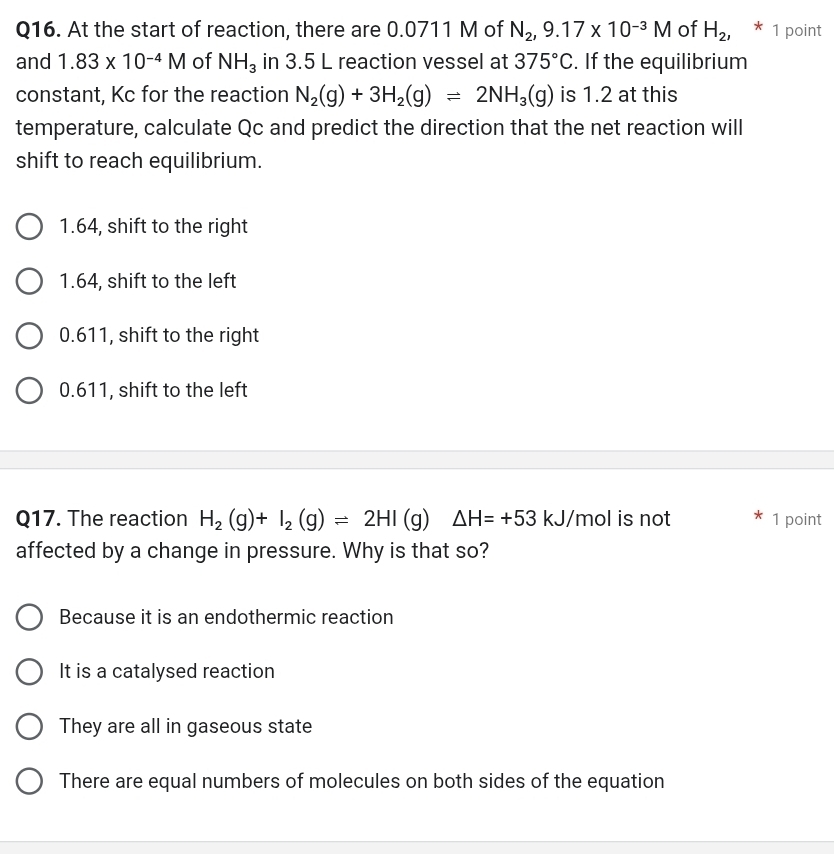The image size is (834, 854).
Task: Click the "1 point" label beside Q16
Action: click(796, 31)
